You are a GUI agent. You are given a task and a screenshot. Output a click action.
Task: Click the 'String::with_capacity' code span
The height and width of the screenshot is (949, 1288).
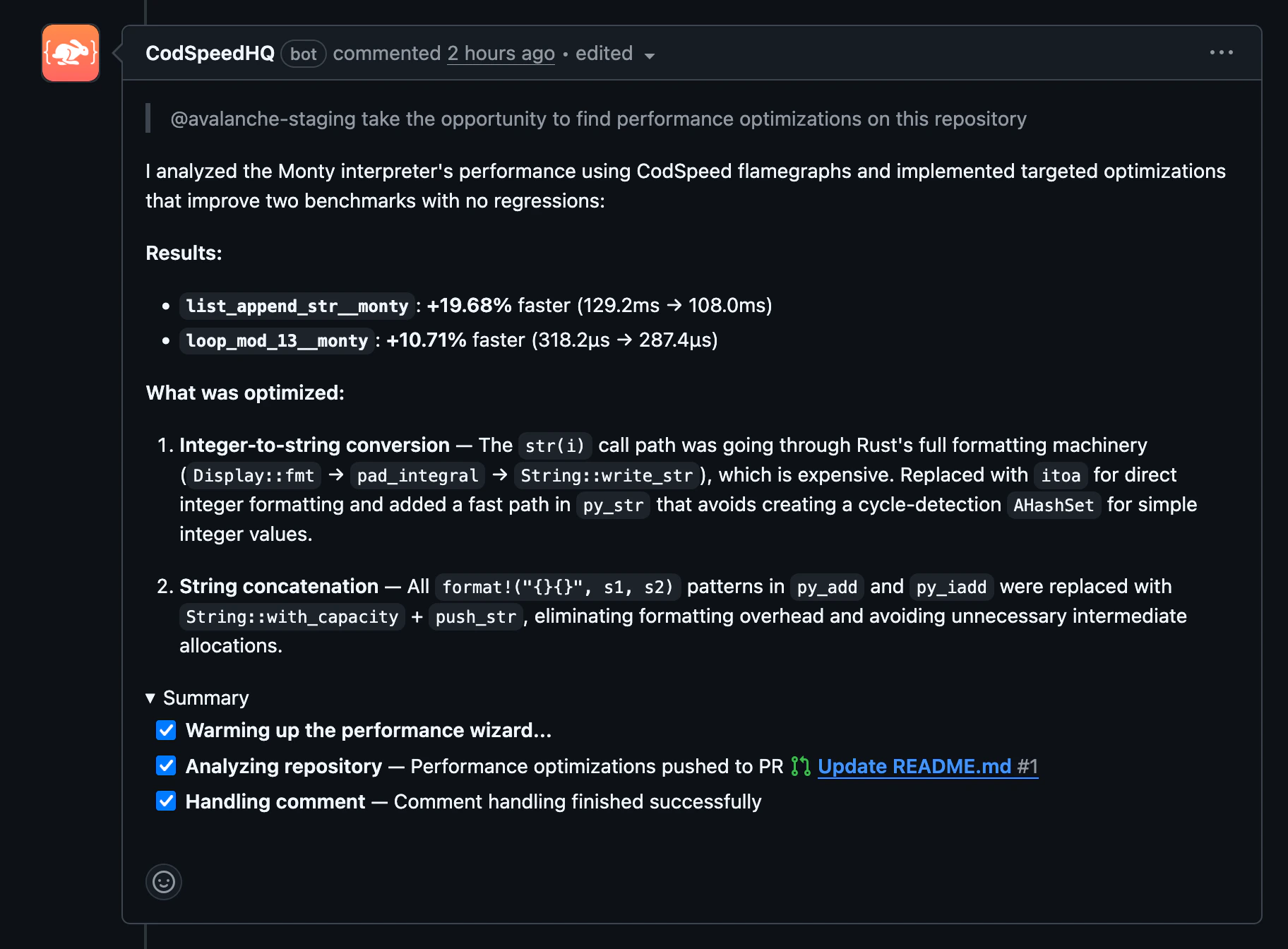pos(291,616)
